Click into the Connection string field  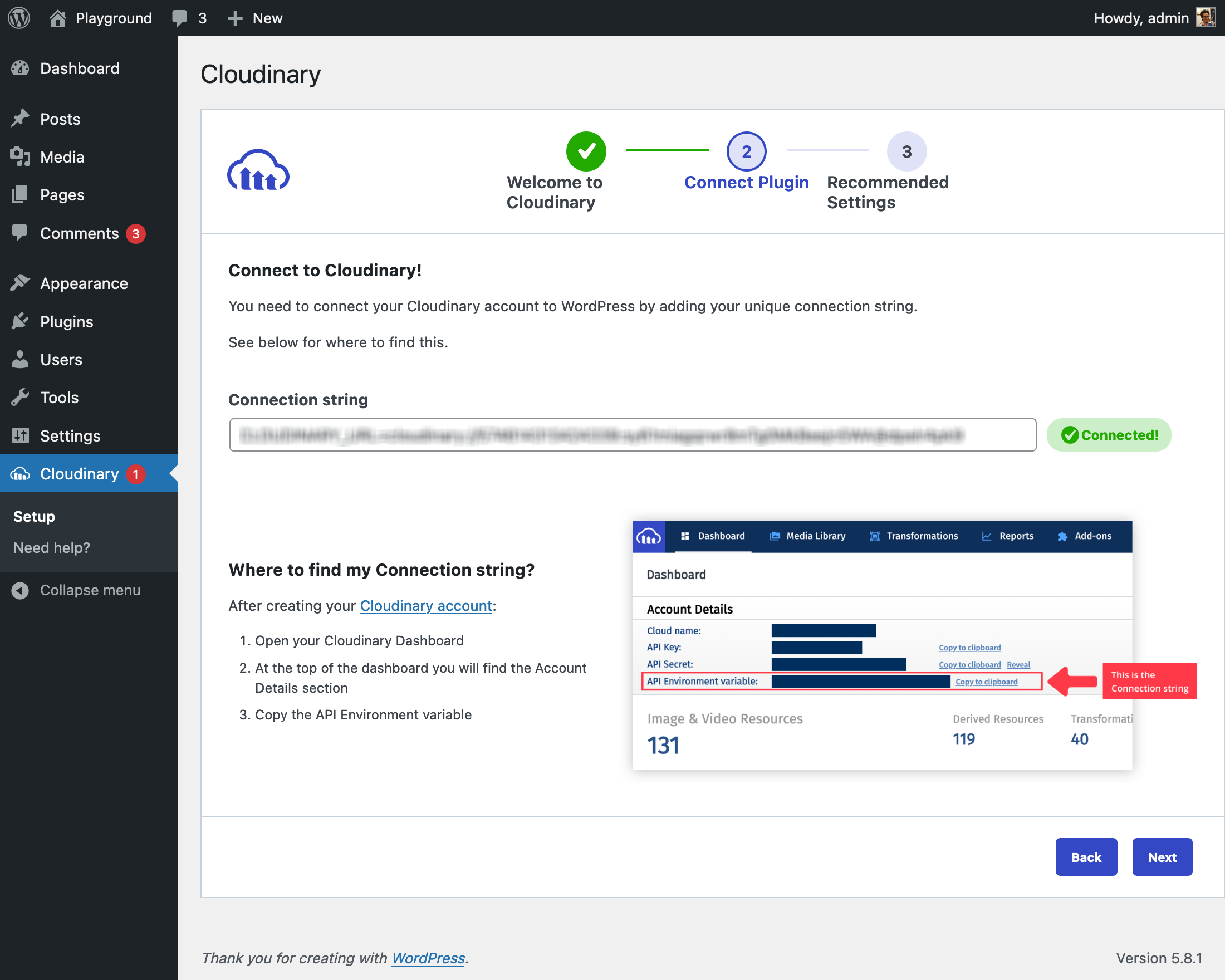(632, 435)
